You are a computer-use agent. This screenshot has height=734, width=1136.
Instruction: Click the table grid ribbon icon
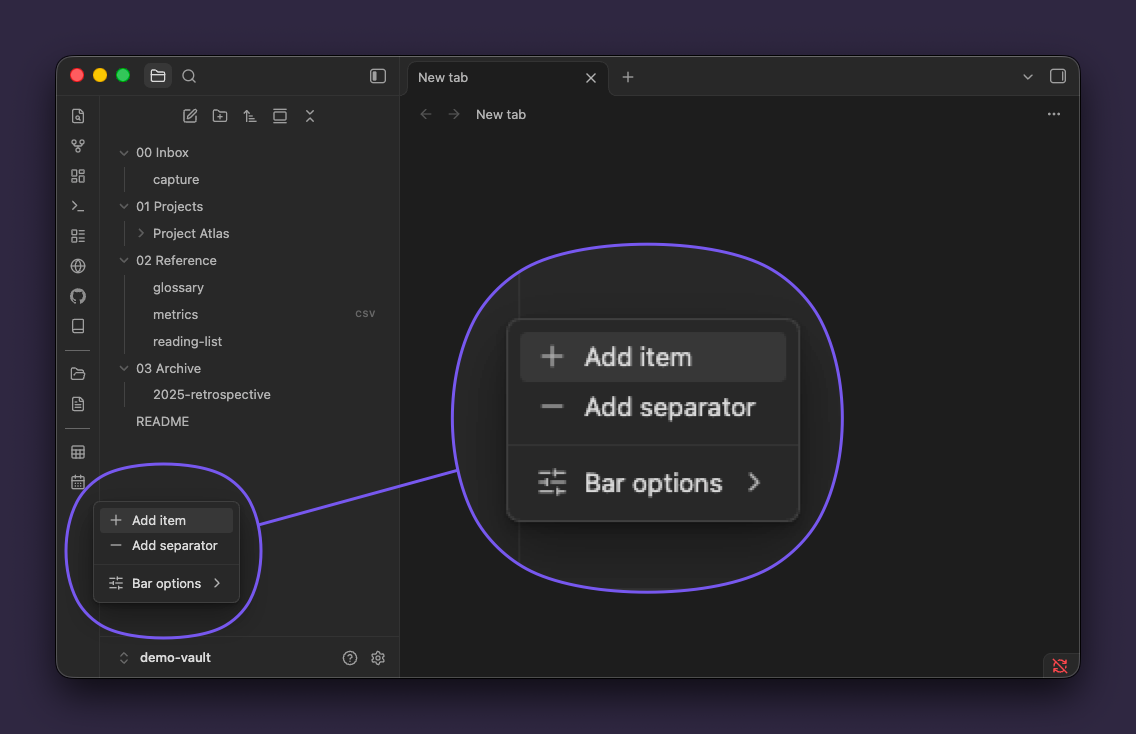[x=78, y=452]
